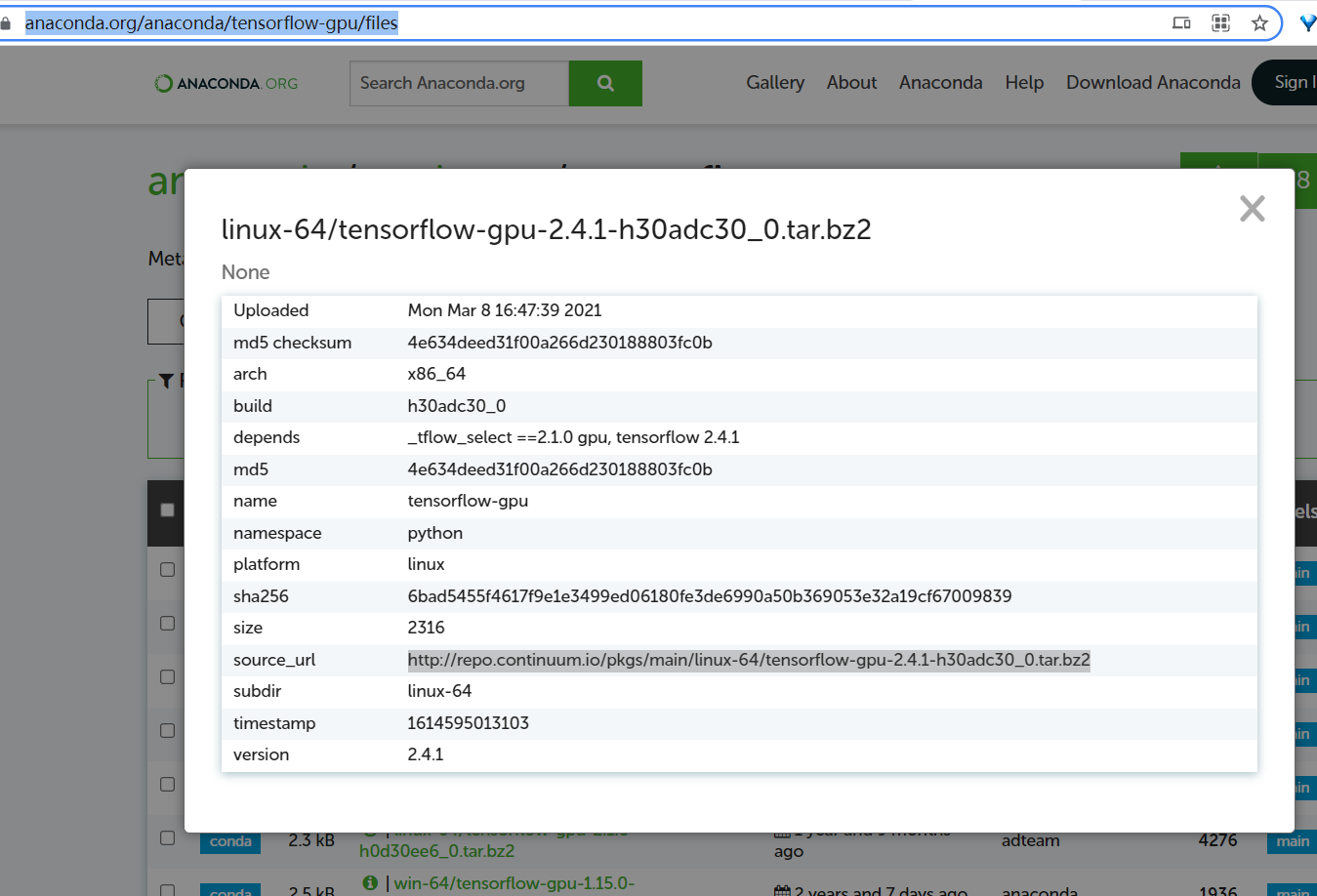Open the Gallery menu item
Screen dimensions: 1317x896
(774, 83)
